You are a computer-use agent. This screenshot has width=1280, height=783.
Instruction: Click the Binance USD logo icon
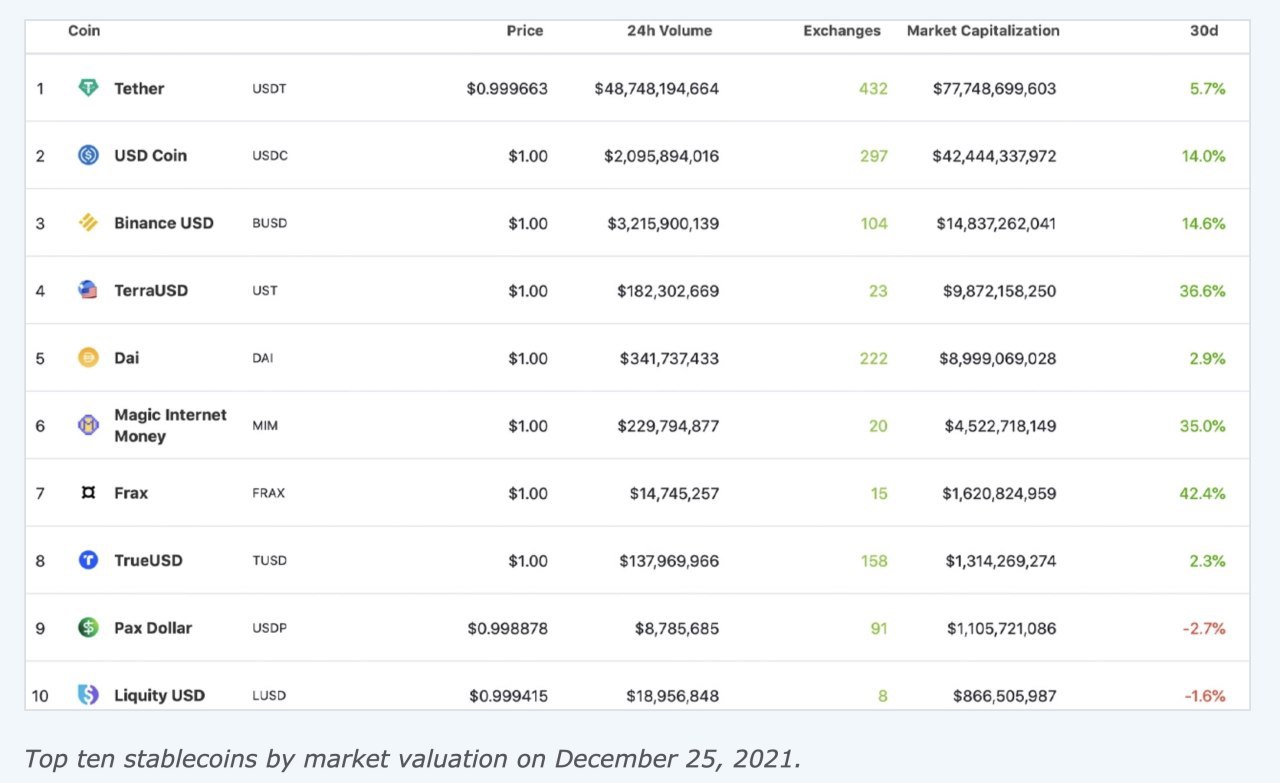point(88,223)
